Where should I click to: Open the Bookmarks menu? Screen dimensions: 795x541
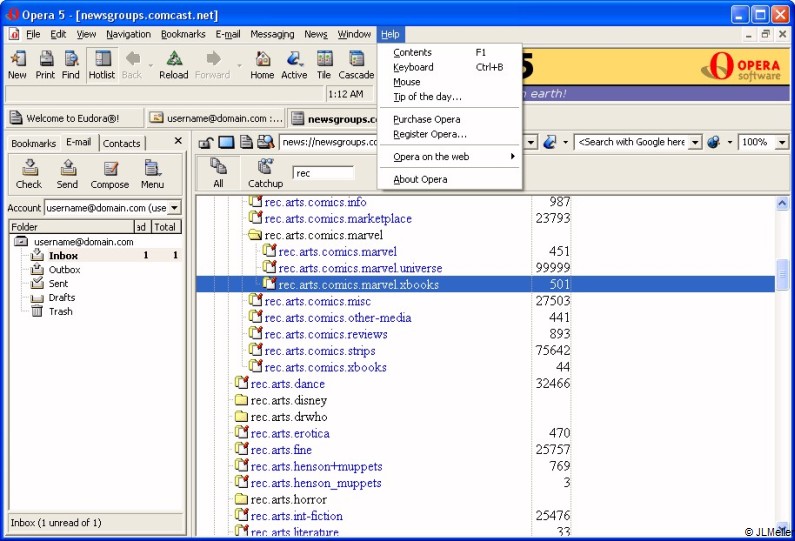pos(183,34)
